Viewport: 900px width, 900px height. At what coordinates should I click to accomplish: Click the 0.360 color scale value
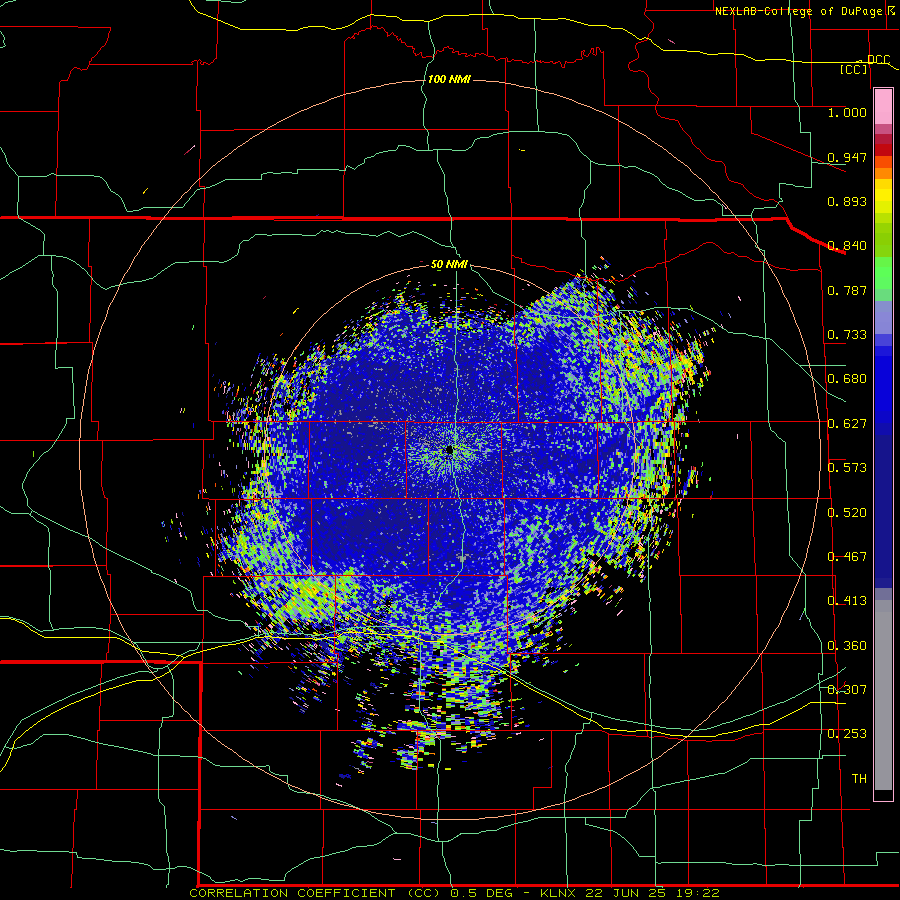click(x=847, y=646)
